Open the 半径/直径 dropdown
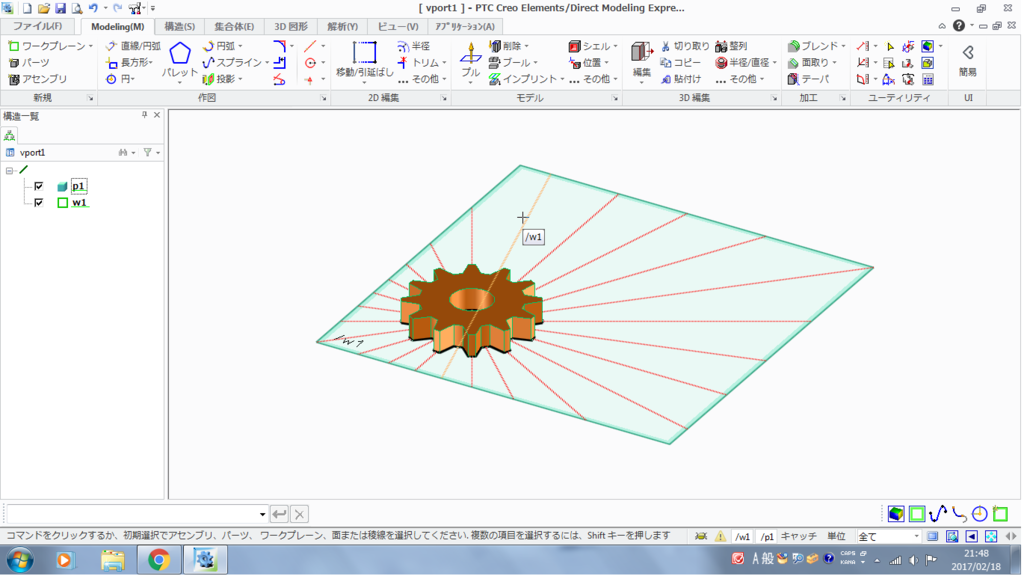This screenshot has height=576, width=1024. point(775,63)
